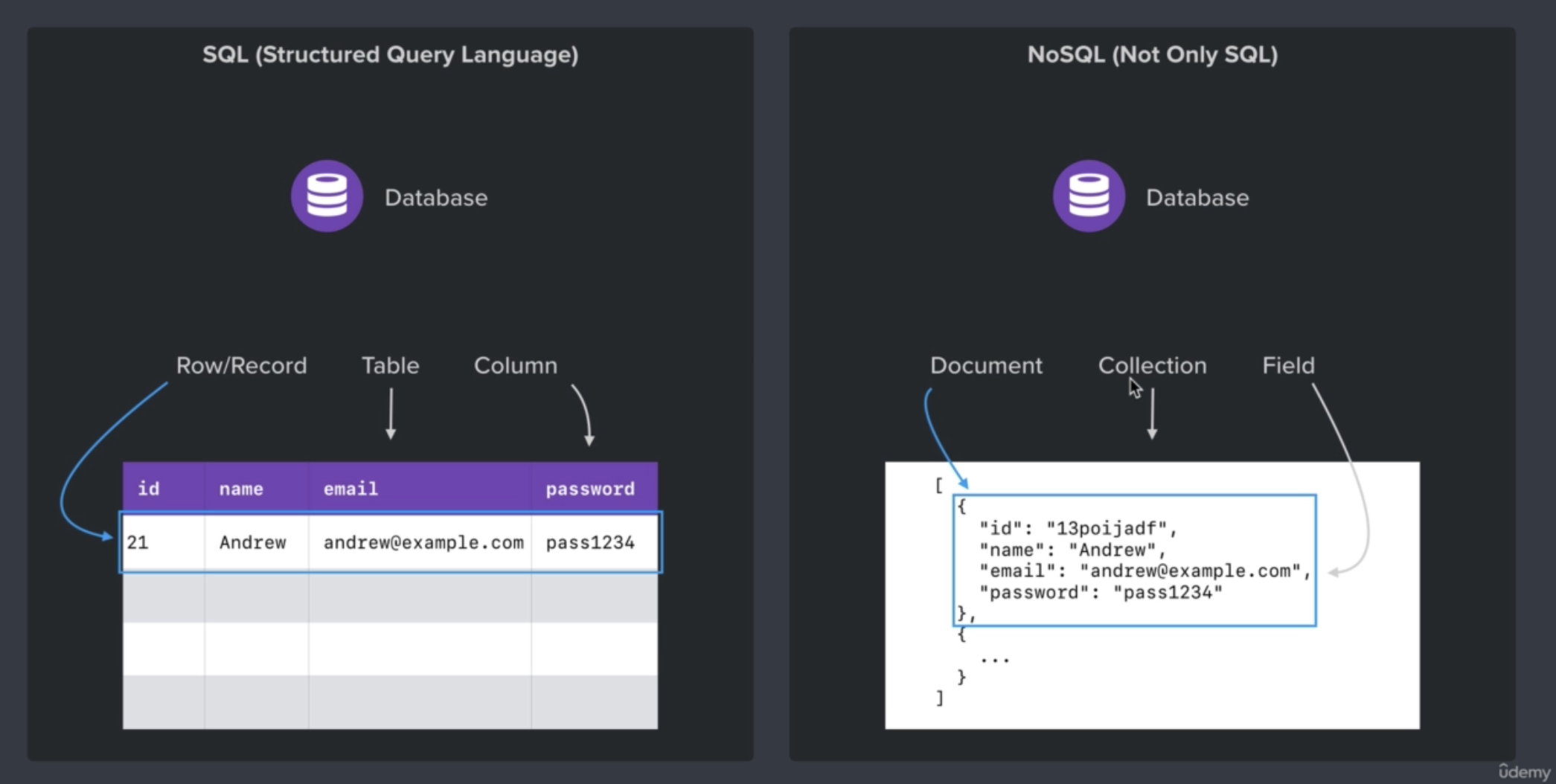The image size is (1556, 784).
Task: Select the password column header
Action: [590, 489]
